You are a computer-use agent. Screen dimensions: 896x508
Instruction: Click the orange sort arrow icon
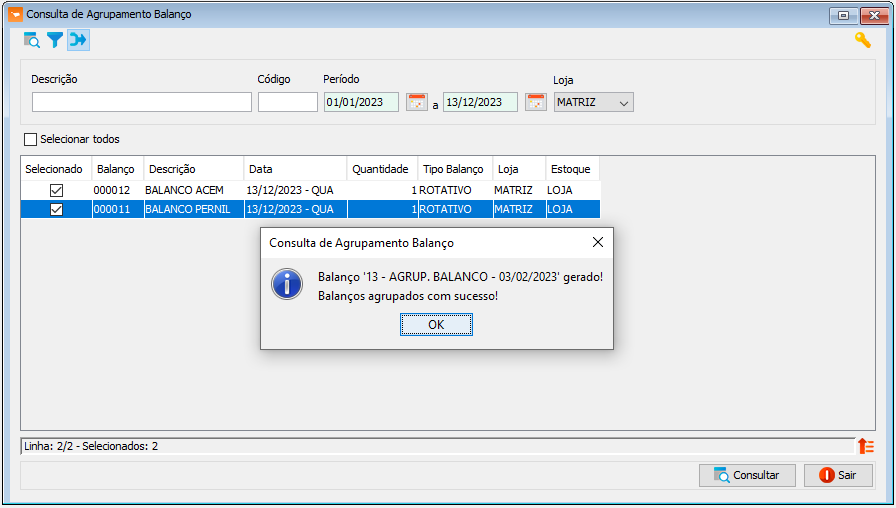(x=866, y=446)
